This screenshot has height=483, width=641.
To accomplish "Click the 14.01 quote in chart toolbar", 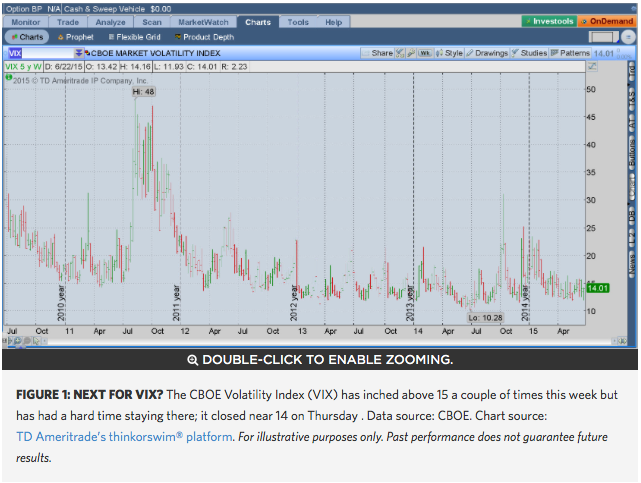I will click(603, 54).
